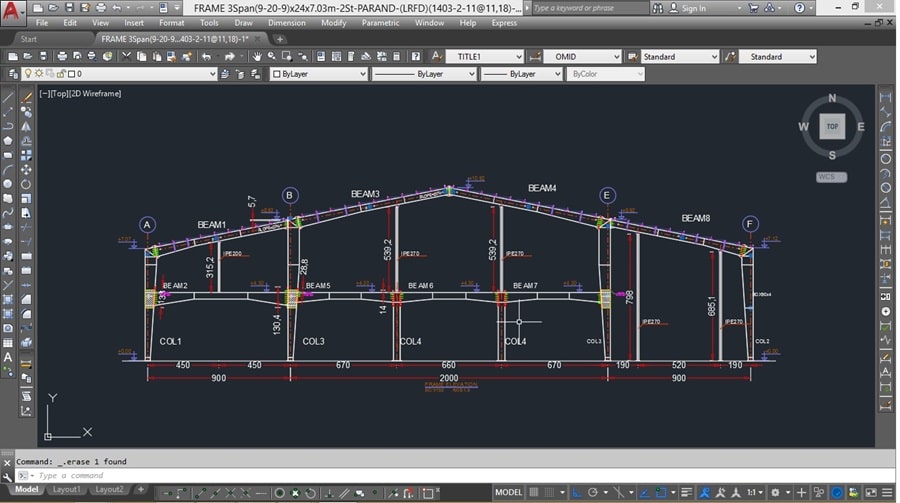Open the Dimension menu

[286, 23]
